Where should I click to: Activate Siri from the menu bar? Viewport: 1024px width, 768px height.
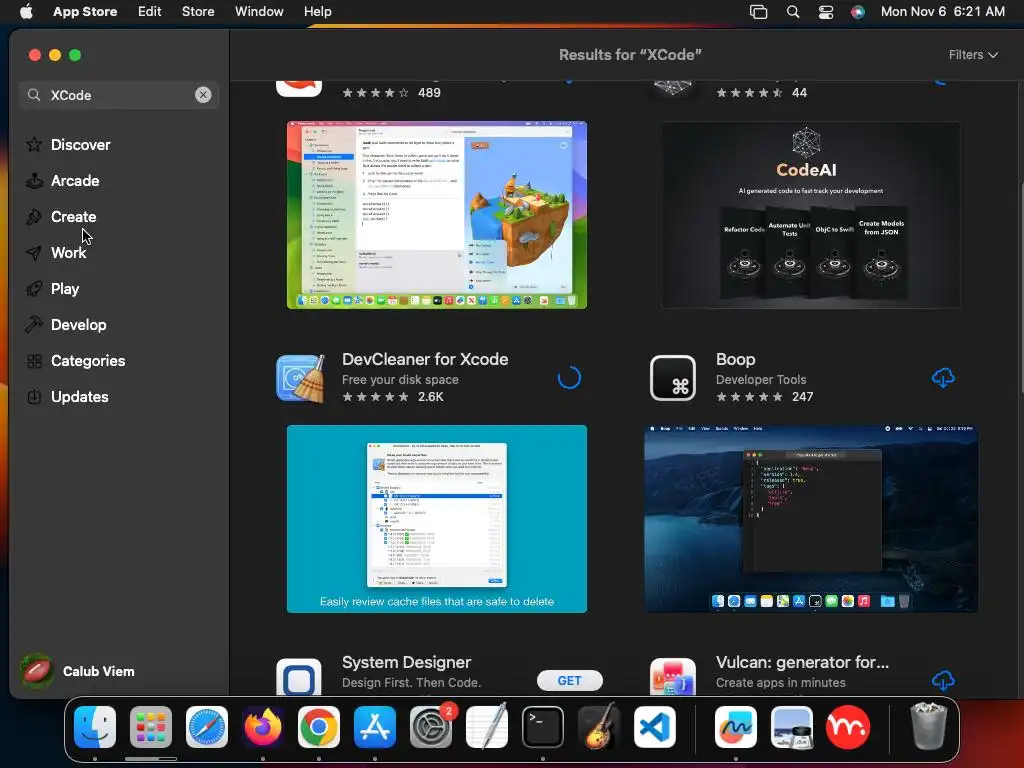pyautogui.click(x=857, y=11)
